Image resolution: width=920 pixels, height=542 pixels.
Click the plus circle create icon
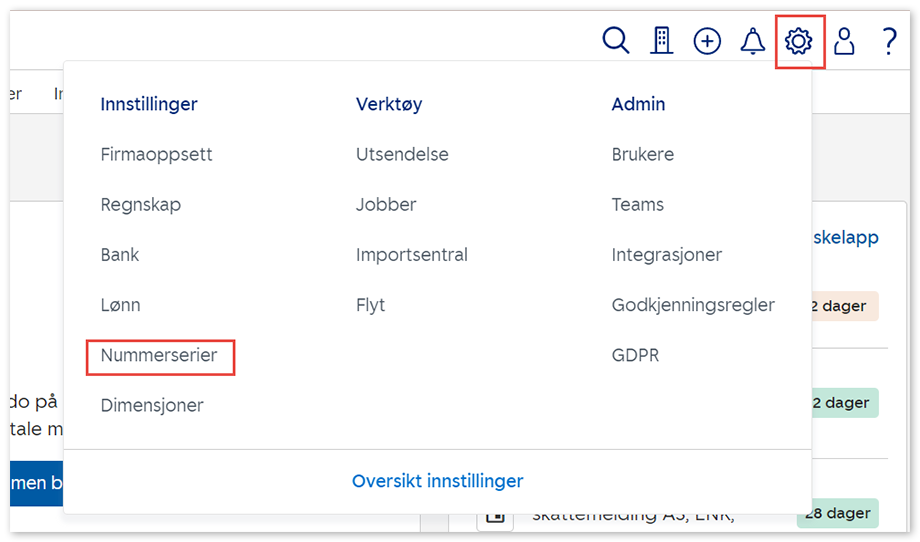click(x=707, y=41)
